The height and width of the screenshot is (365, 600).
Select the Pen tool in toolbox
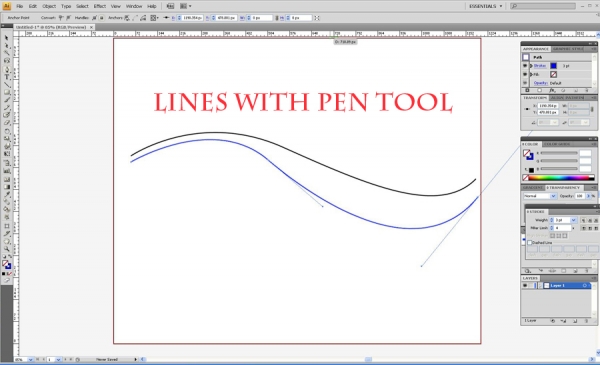(x=7, y=69)
